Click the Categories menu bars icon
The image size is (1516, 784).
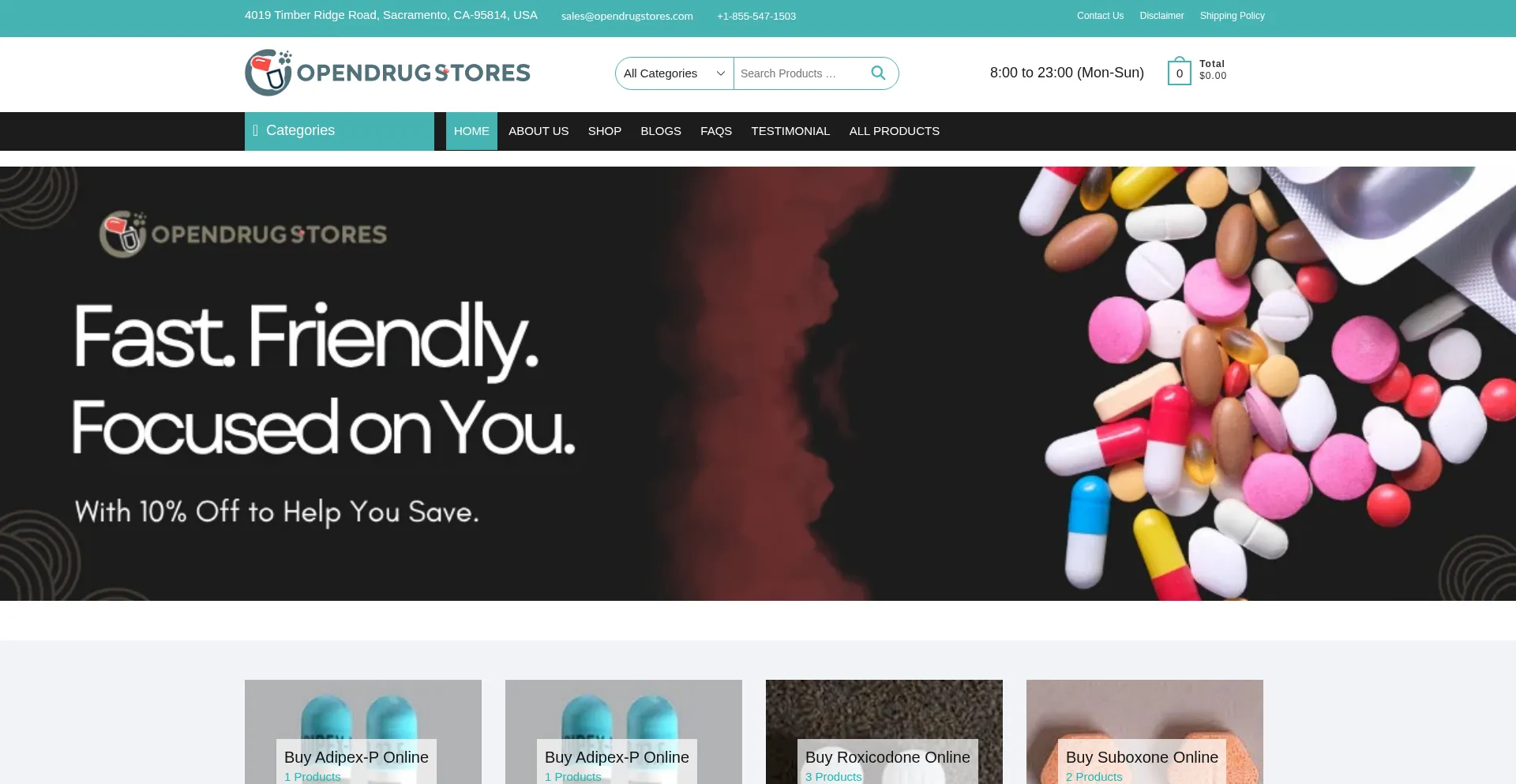(x=255, y=131)
